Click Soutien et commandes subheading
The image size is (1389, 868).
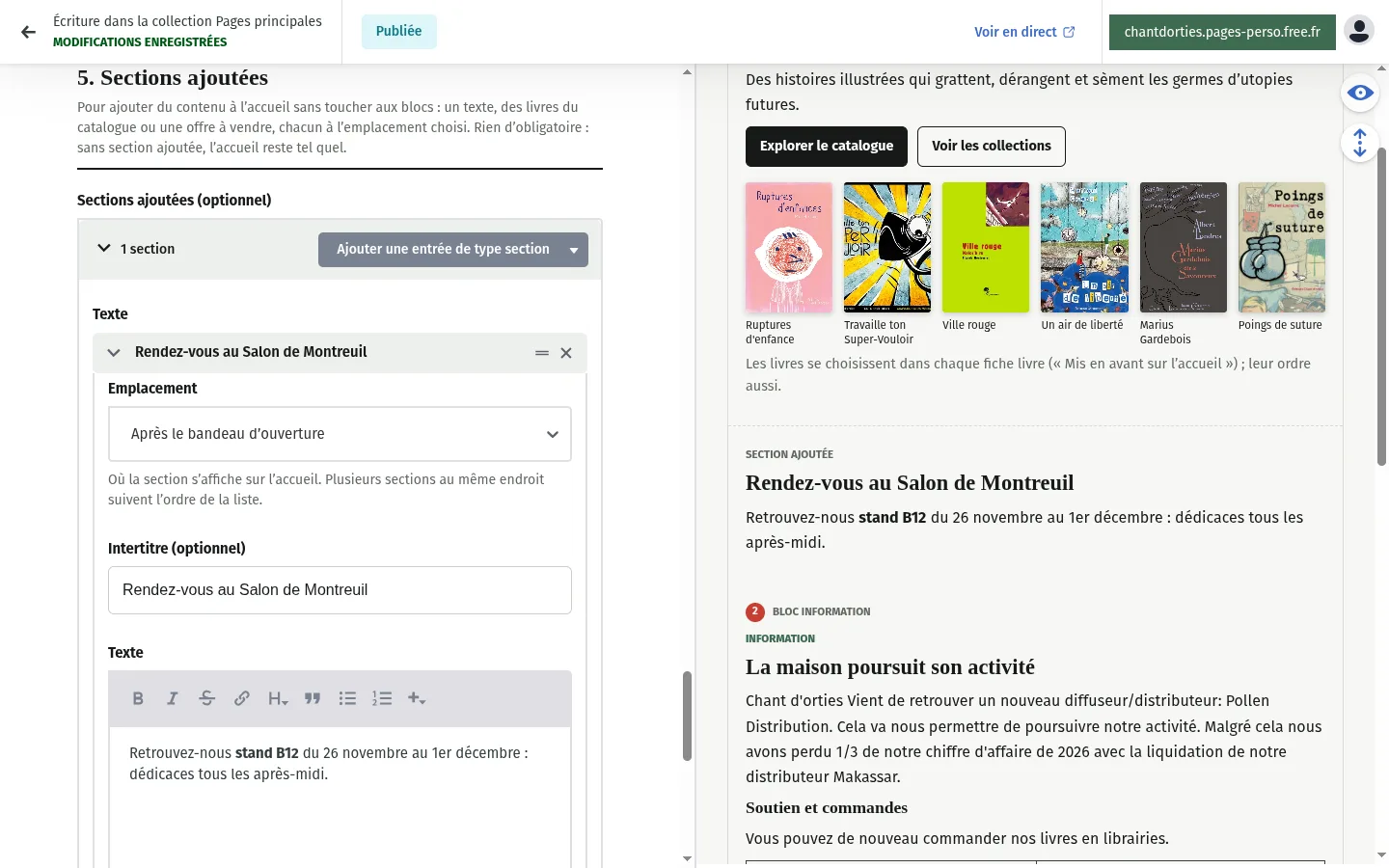(x=827, y=808)
